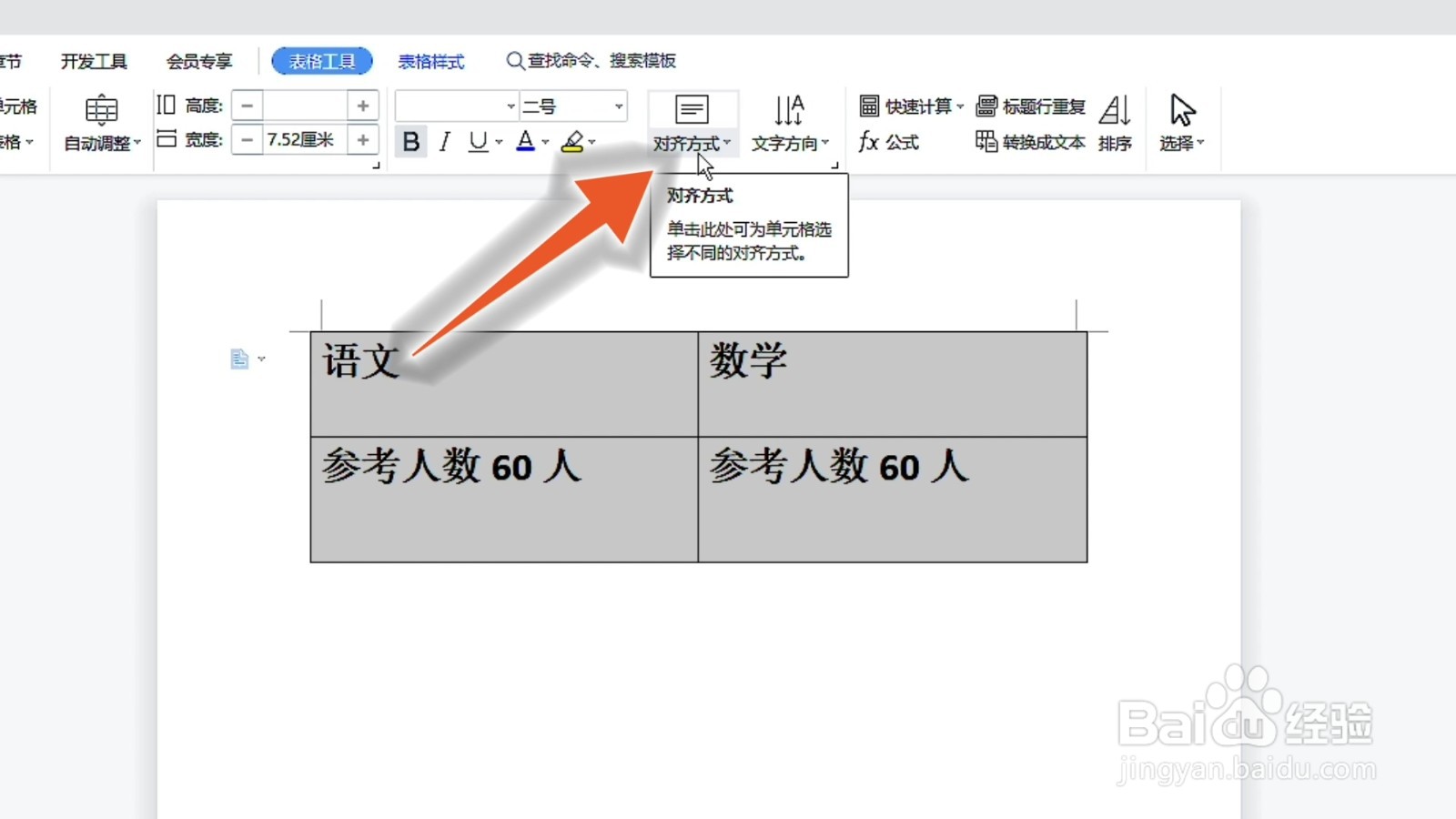1456x819 pixels.
Task: Click the left 参考人数 60 人 cell
Action: click(504, 500)
